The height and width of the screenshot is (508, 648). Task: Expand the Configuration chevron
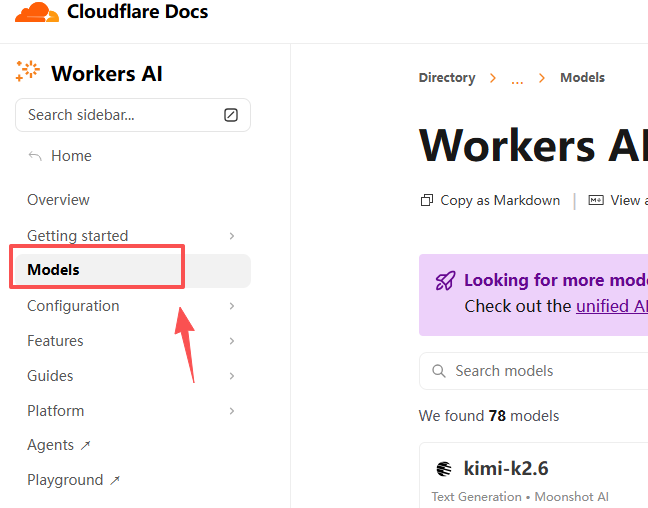(232, 306)
